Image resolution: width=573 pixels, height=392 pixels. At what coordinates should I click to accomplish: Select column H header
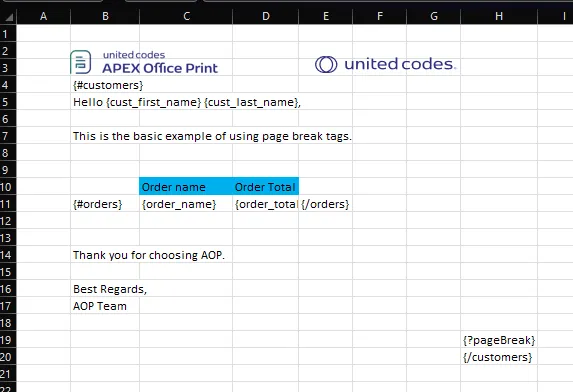[x=499, y=16]
